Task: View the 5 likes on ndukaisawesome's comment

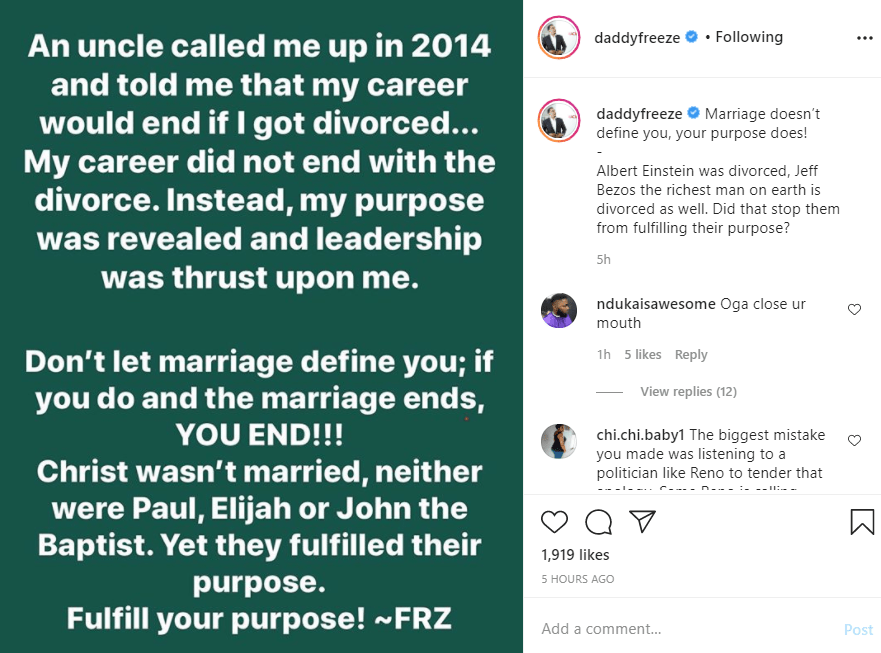Action: click(643, 354)
